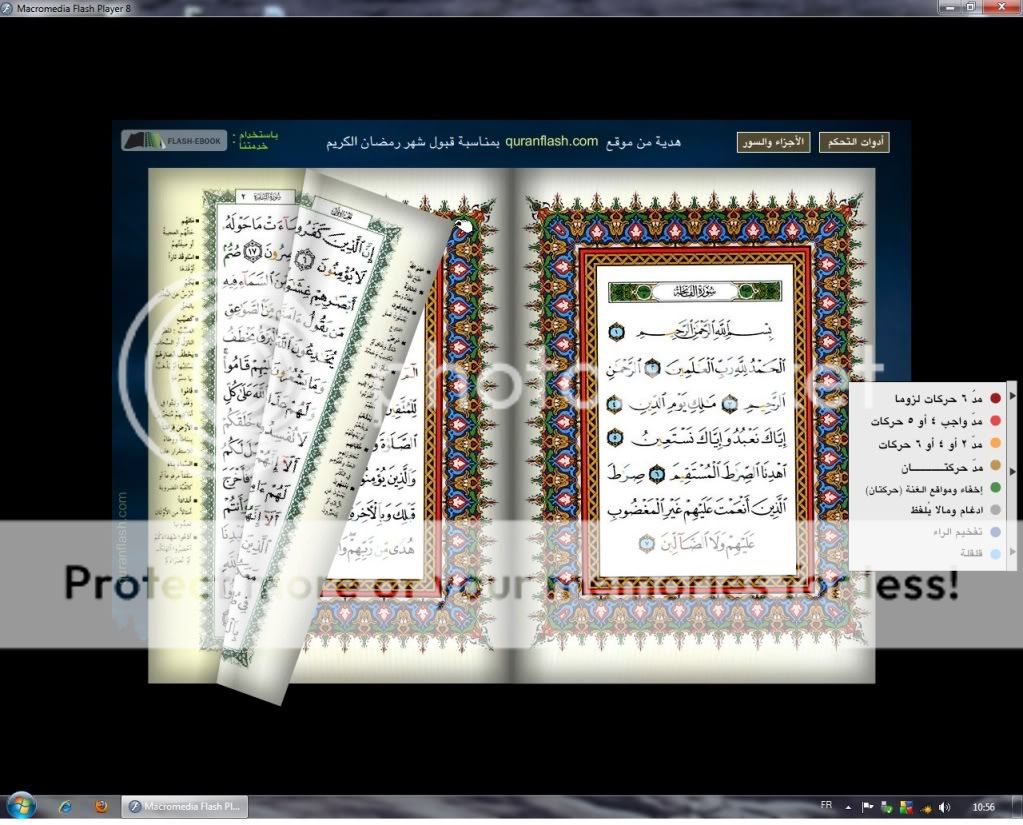The width and height of the screenshot is (1023, 825).
Task: Open the volume speaker tray icon
Action: 945,807
